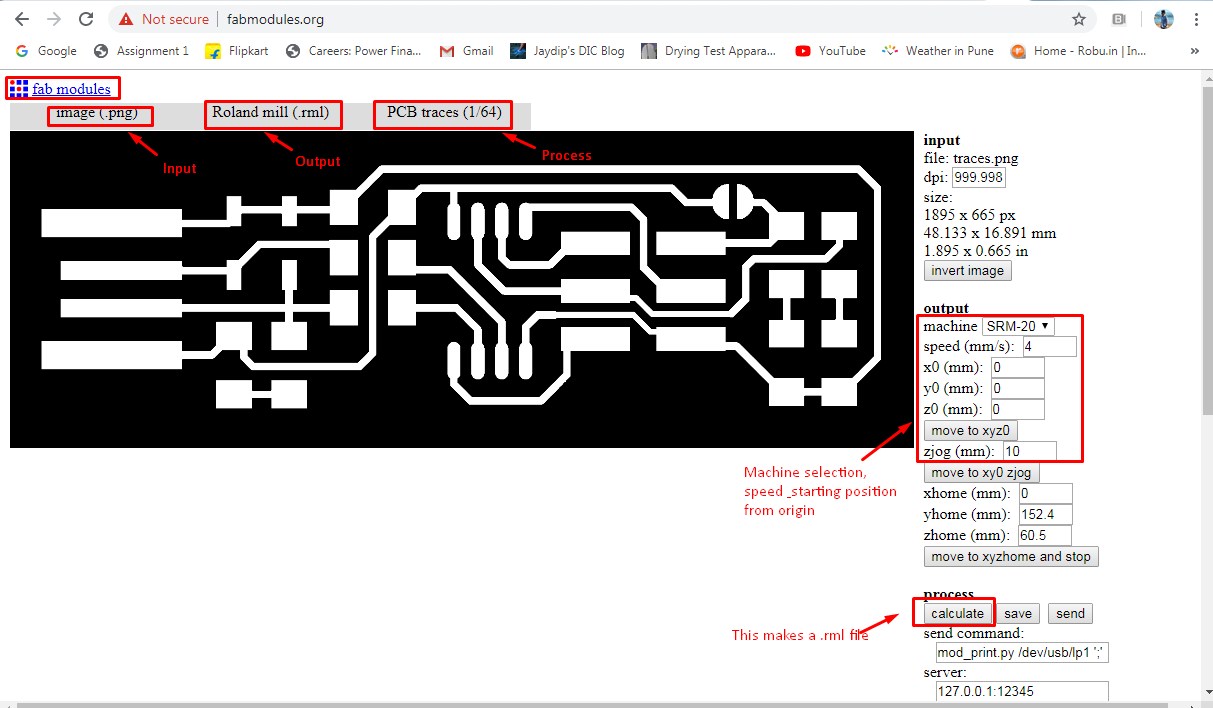Open Weather in Pune bookmark

point(938,50)
